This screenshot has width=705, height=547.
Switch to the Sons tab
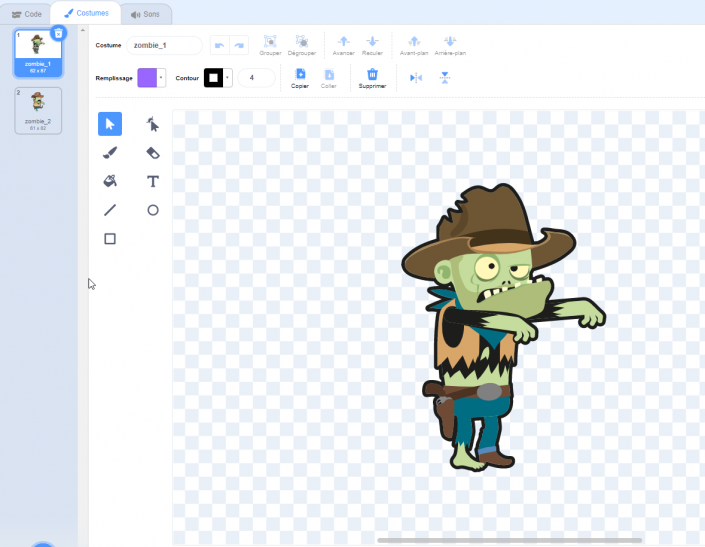pyautogui.click(x=145, y=14)
